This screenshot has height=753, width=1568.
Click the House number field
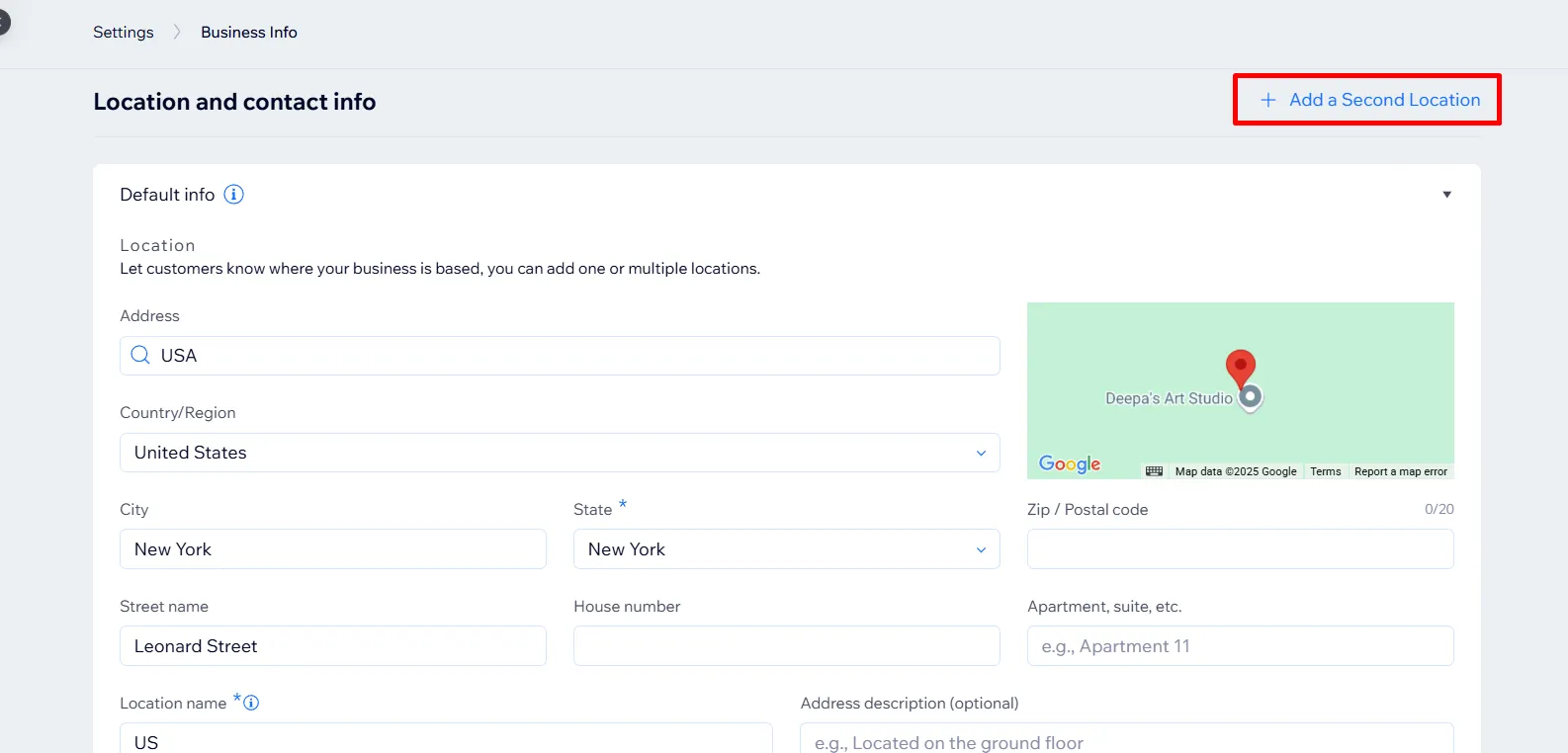(x=786, y=646)
